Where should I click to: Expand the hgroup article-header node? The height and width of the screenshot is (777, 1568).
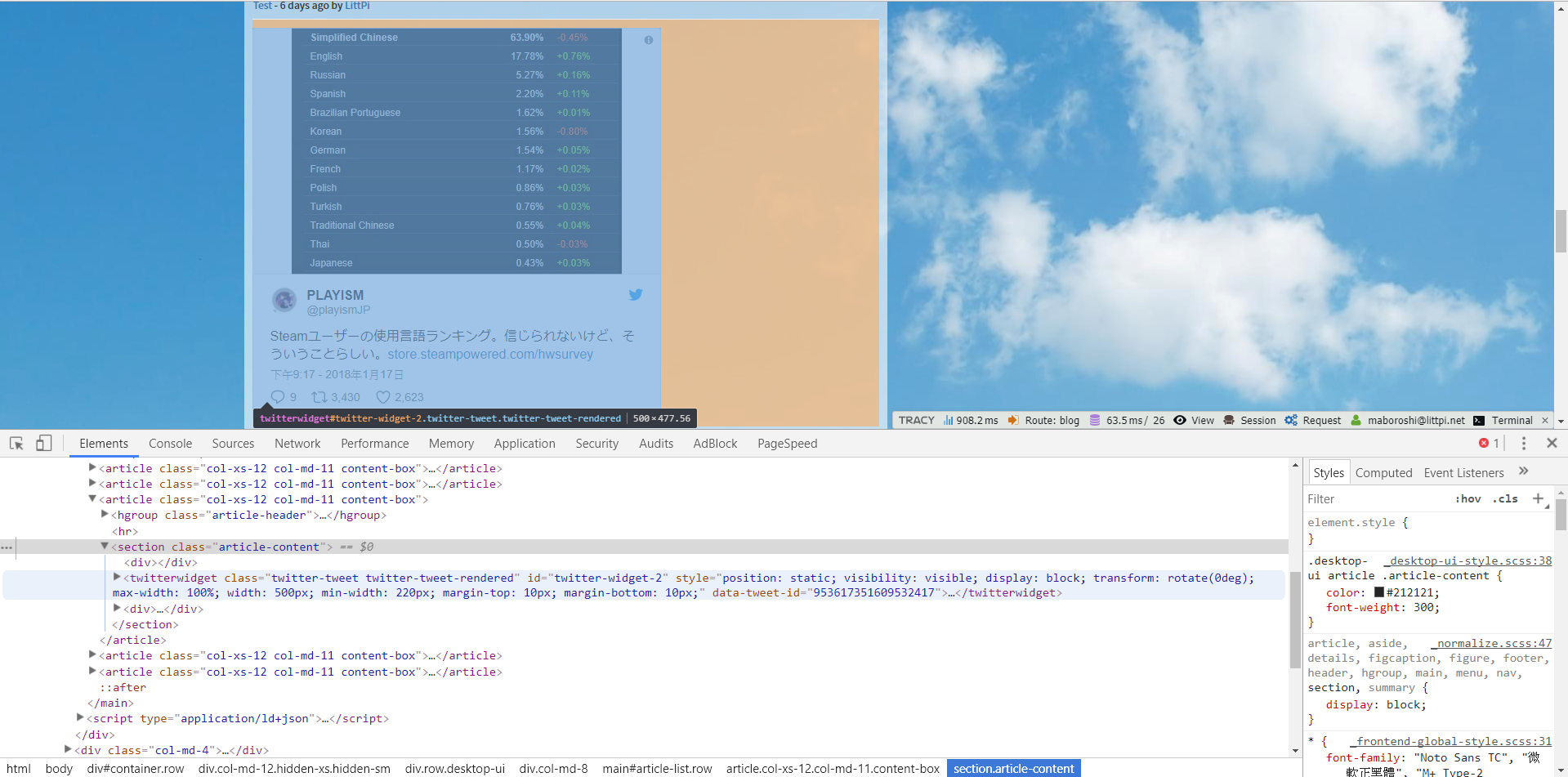(x=105, y=515)
